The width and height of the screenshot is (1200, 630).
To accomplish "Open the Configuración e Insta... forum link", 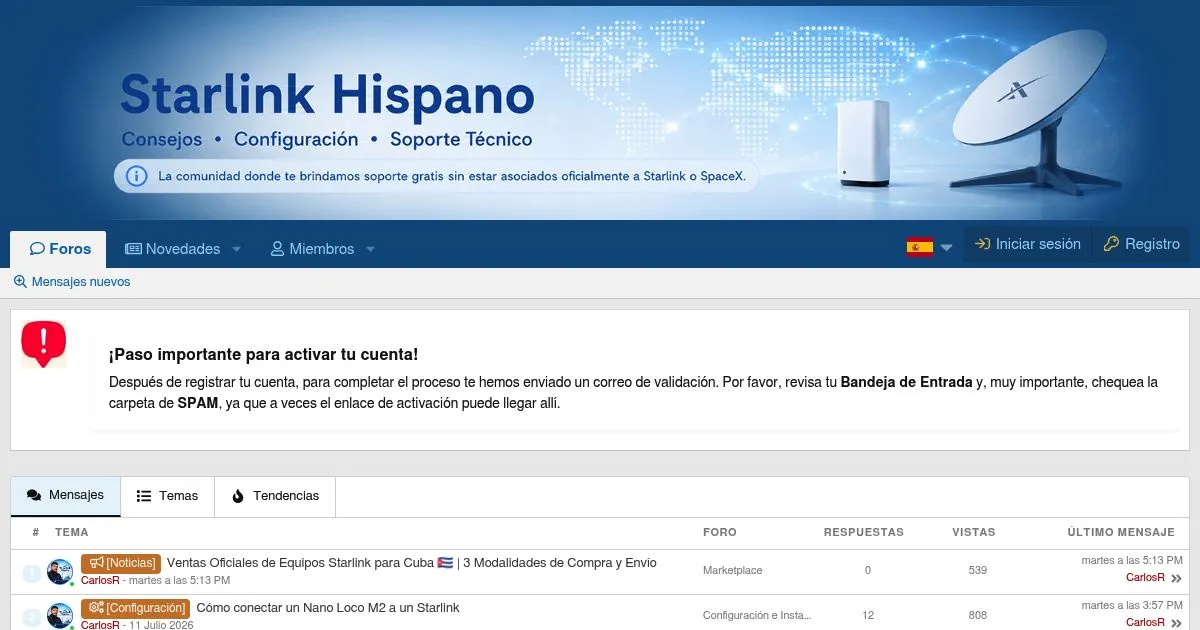I will 757,615.
